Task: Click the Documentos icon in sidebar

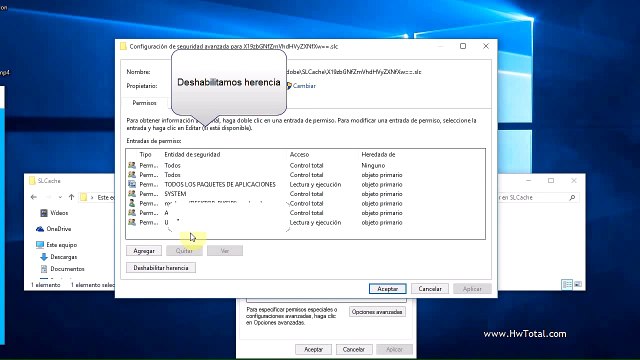Action: pos(44,269)
